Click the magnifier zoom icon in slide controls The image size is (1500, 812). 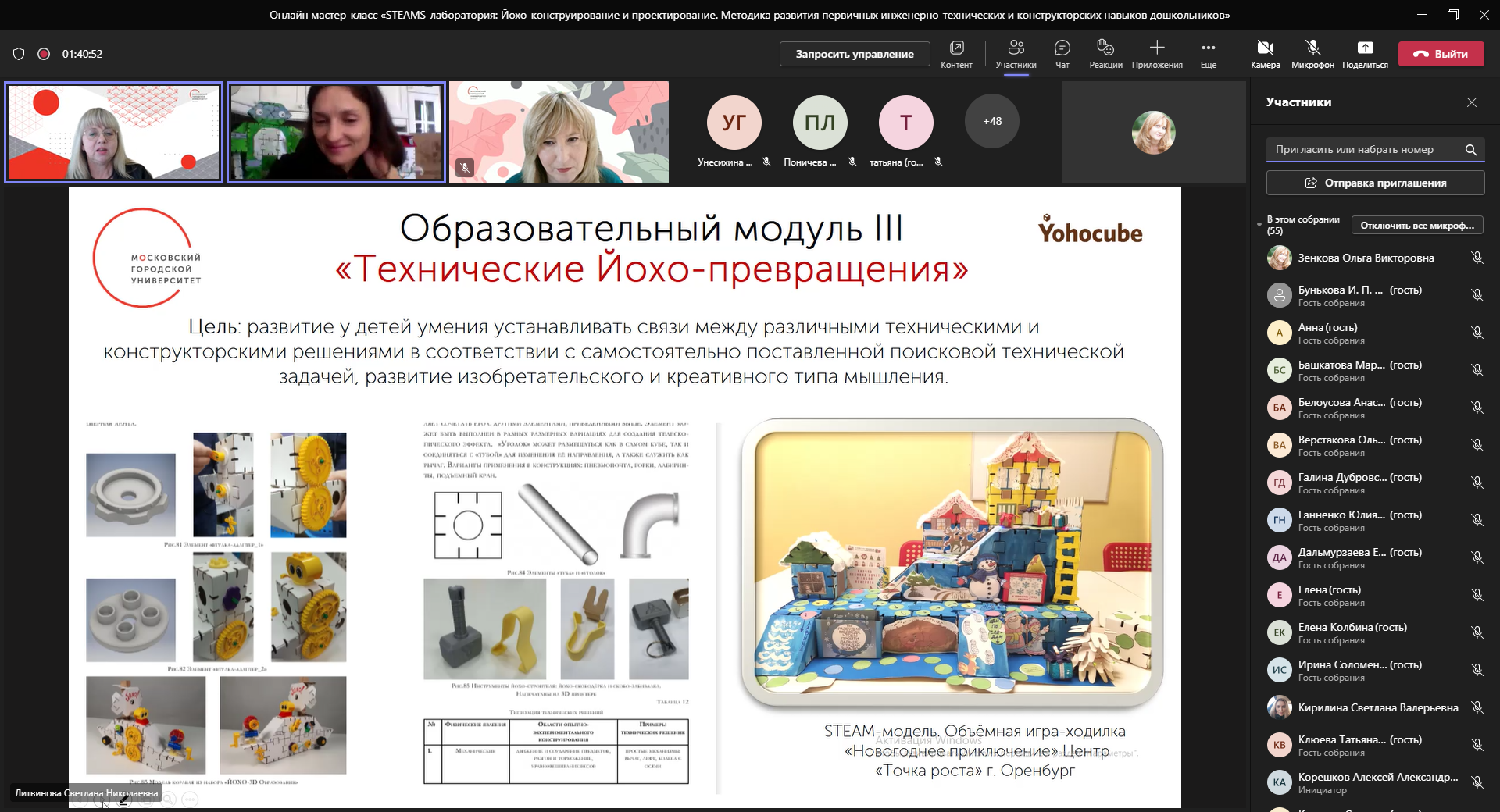168,800
